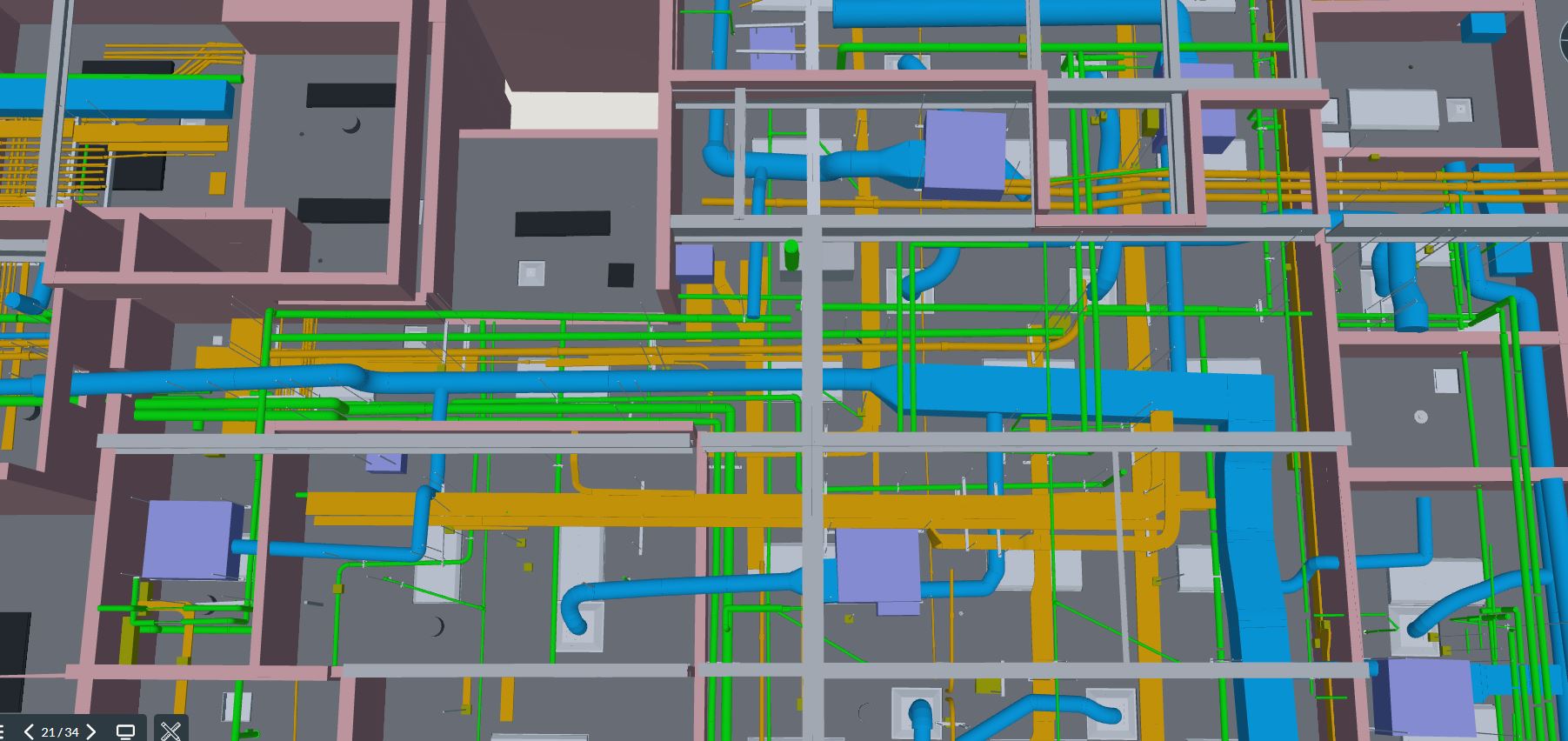Go to the previous slide arrow
The image size is (1568, 741).
tap(29, 731)
